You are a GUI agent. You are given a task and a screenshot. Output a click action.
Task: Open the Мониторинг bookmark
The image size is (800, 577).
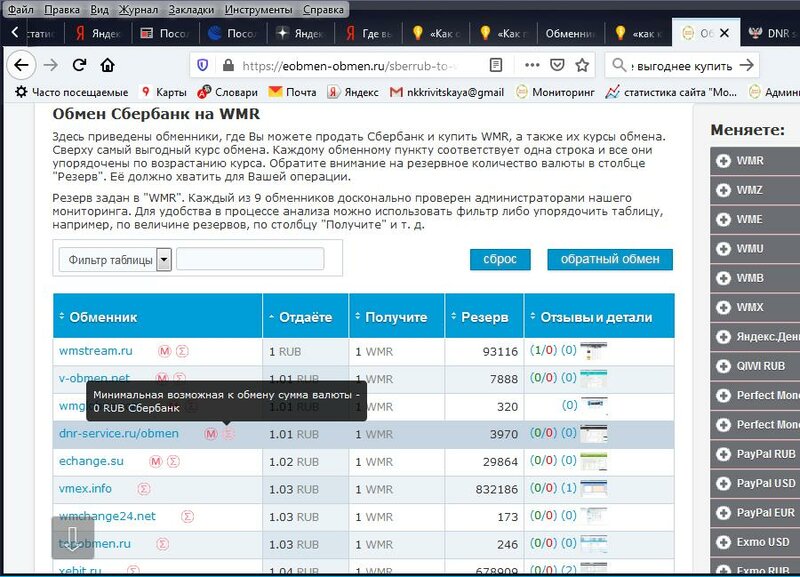(x=555, y=92)
